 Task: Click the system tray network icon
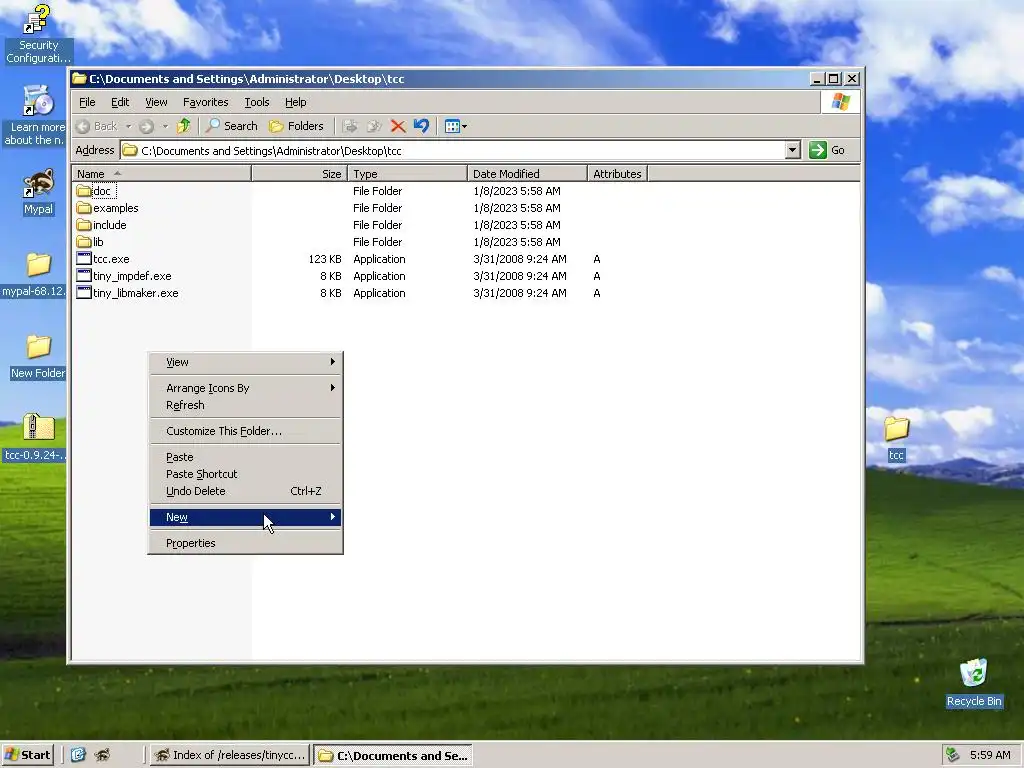pyautogui.click(x=953, y=755)
